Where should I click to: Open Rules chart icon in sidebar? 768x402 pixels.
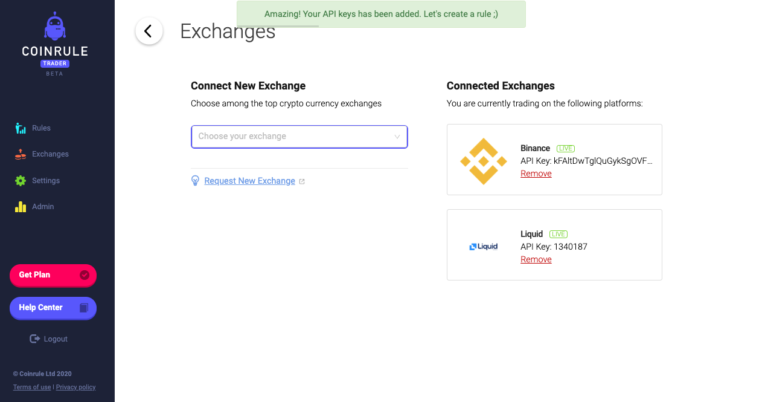coord(21,128)
